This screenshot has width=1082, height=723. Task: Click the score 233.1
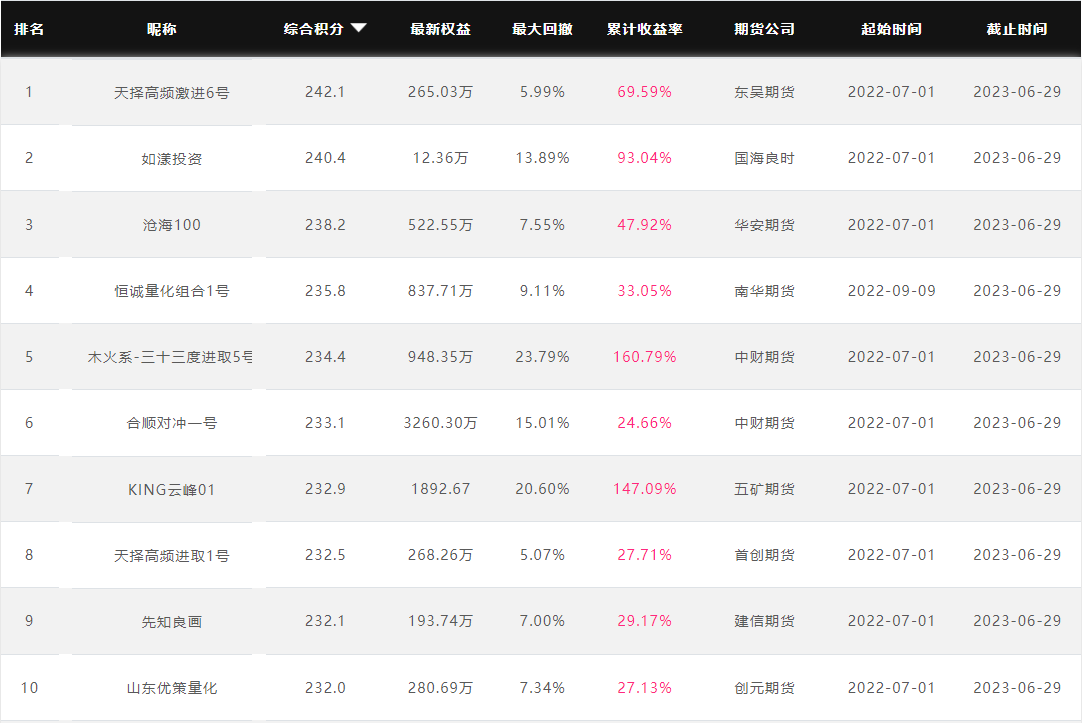(325, 422)
